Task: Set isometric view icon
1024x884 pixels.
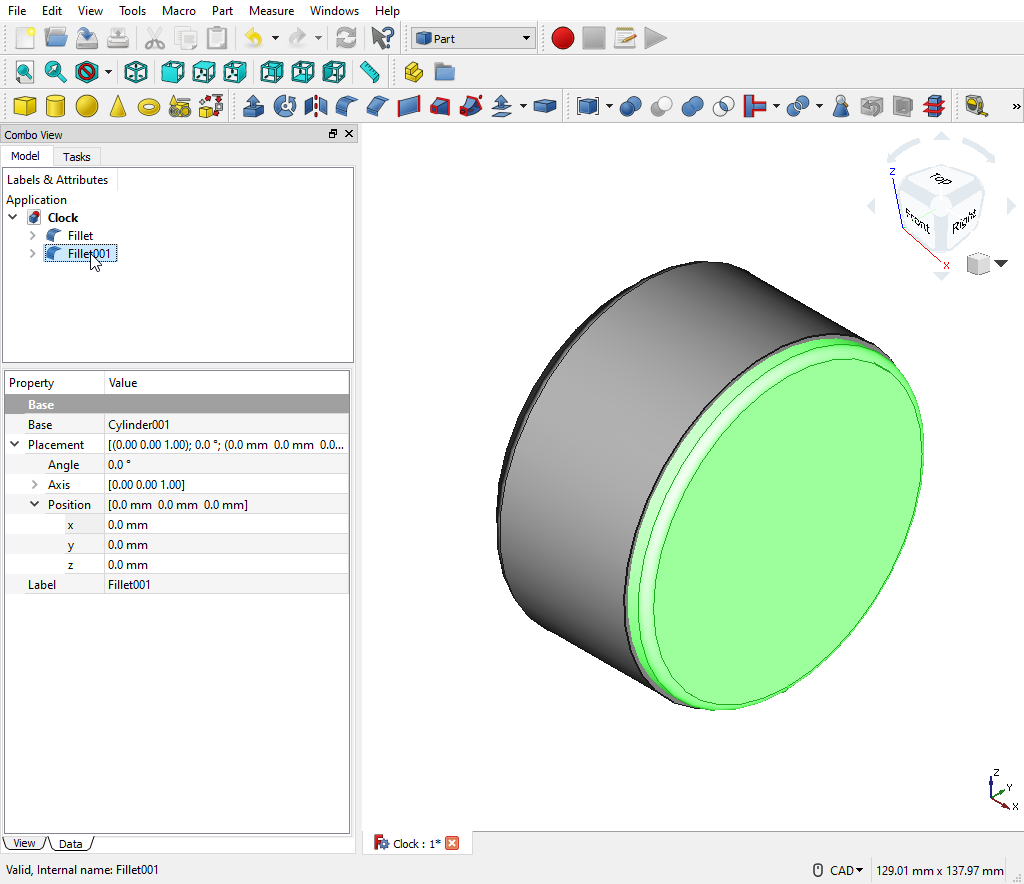Action: pyautogui.click(x=136, y=72)
